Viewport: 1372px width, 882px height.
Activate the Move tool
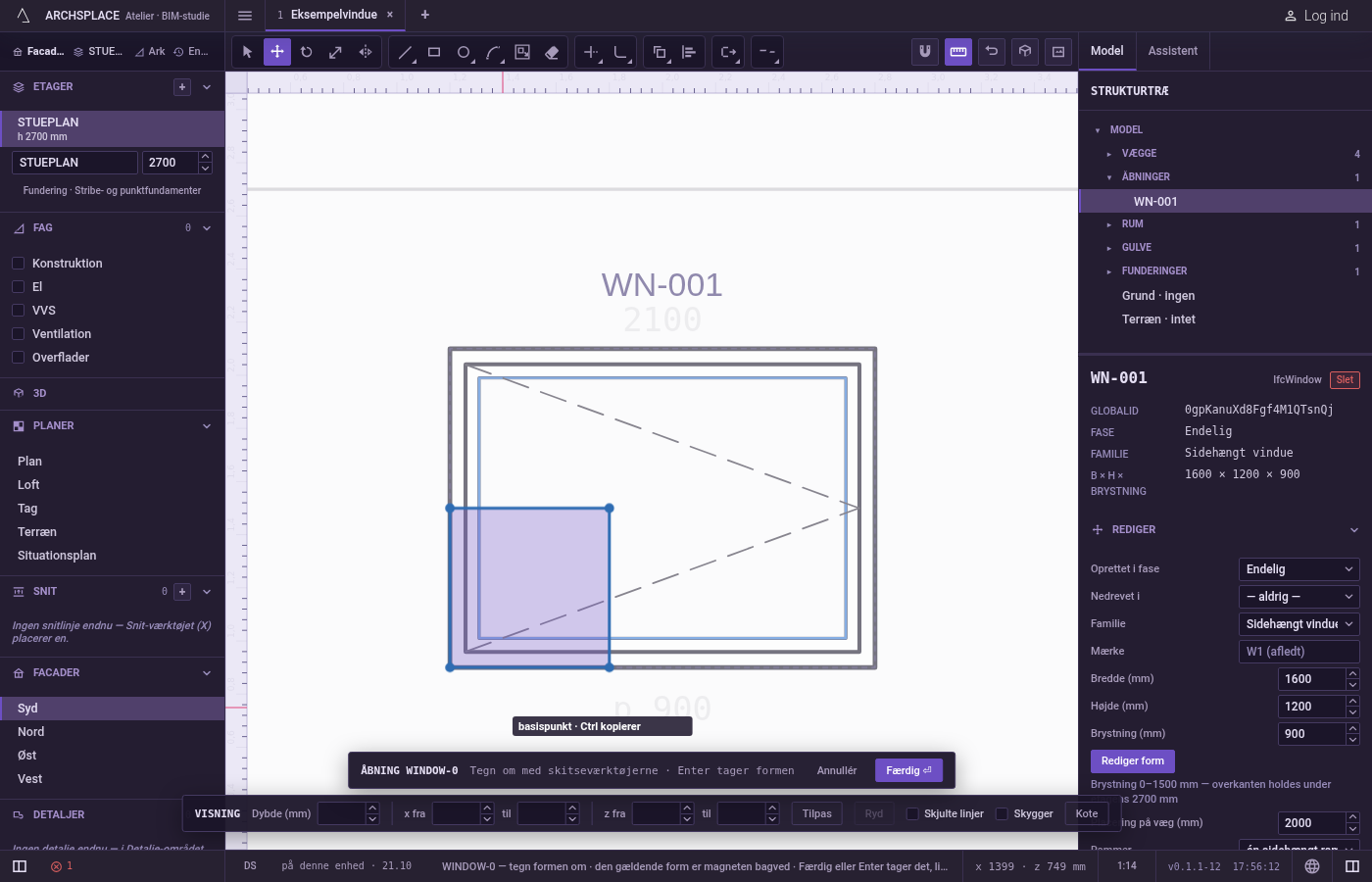277,52
